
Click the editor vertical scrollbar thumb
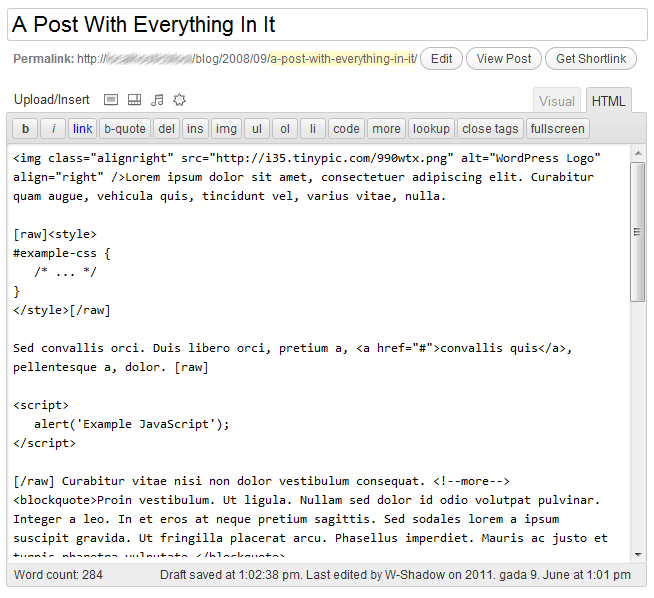coord(638,232)
